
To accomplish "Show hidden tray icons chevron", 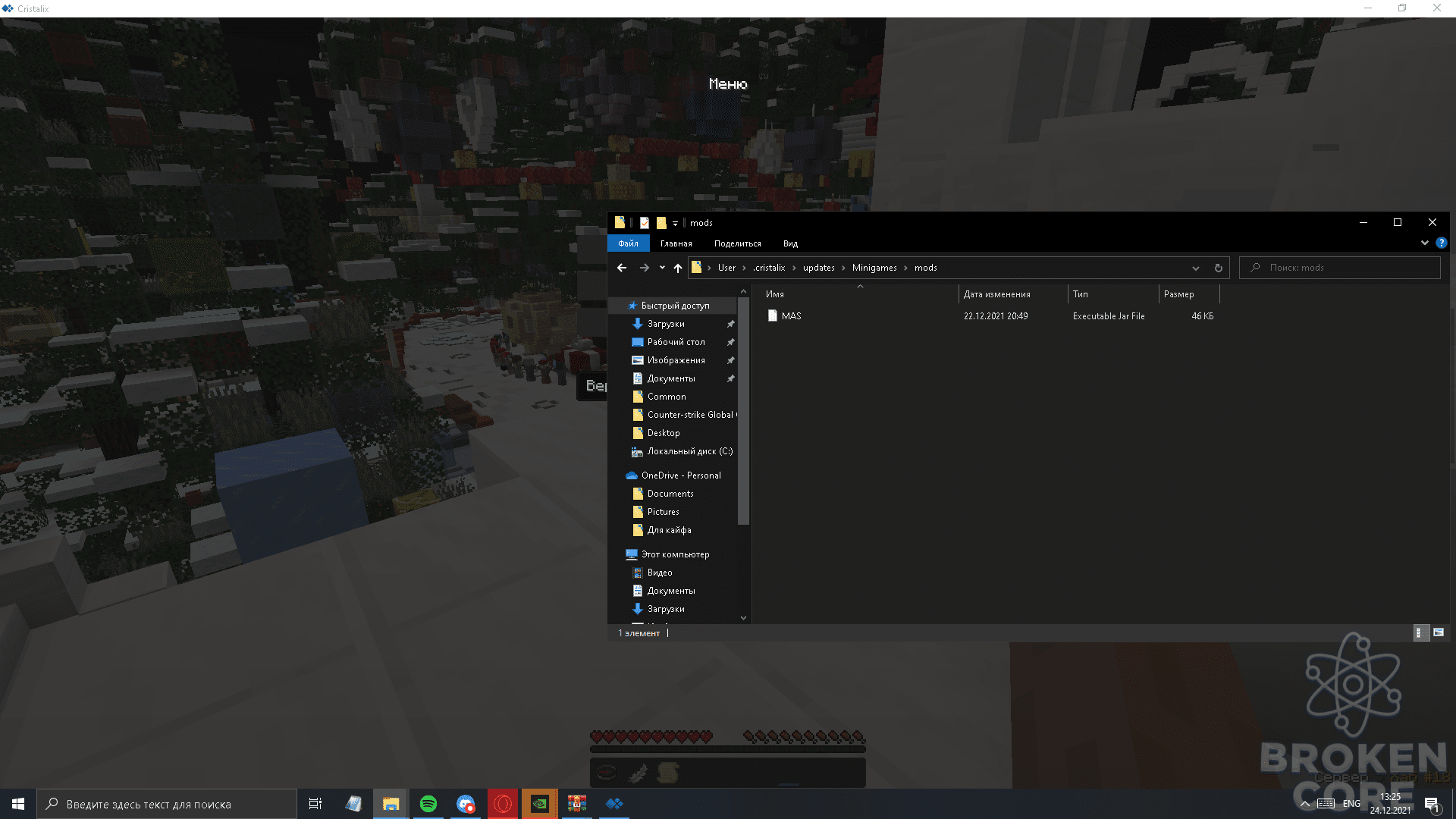I will click(1304, 804).
